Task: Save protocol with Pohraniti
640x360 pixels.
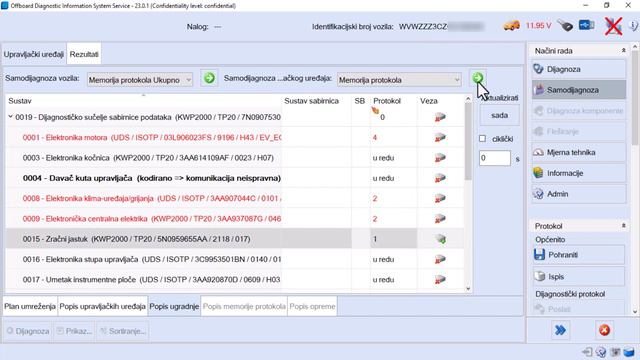Action: (579, 255)
